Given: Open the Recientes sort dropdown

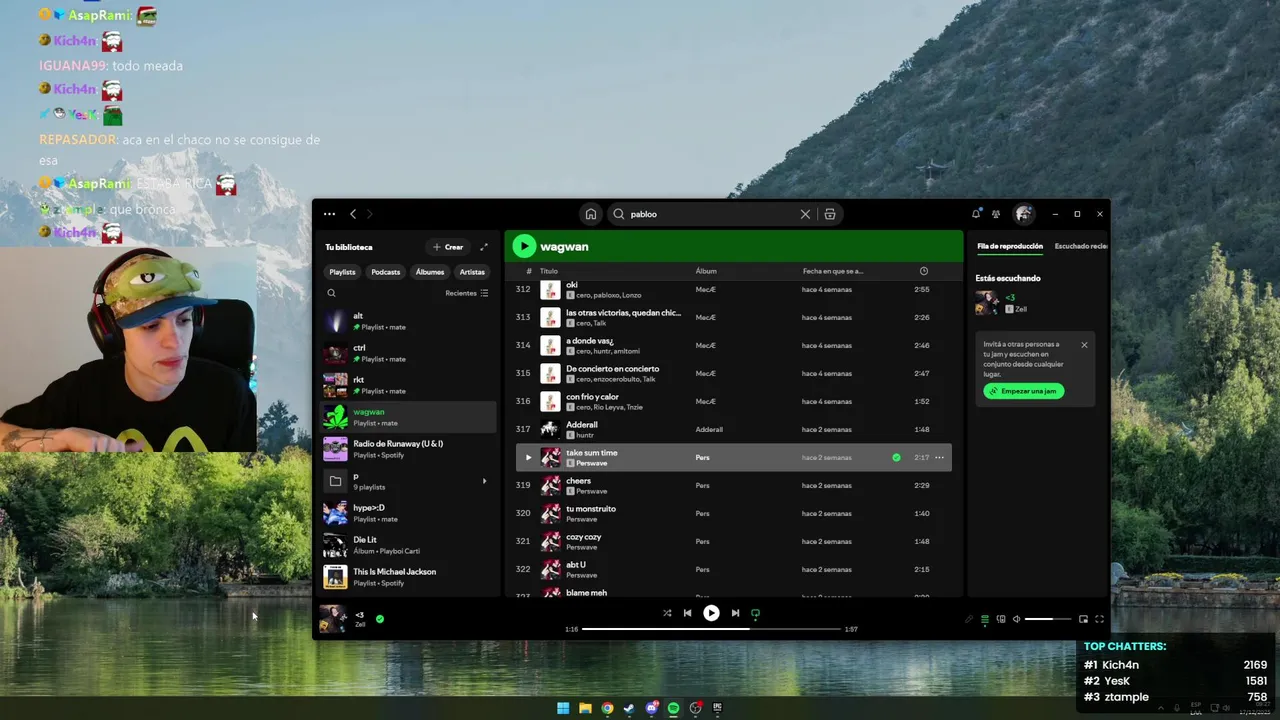Looking at the screenshot, I should (467, 293).
